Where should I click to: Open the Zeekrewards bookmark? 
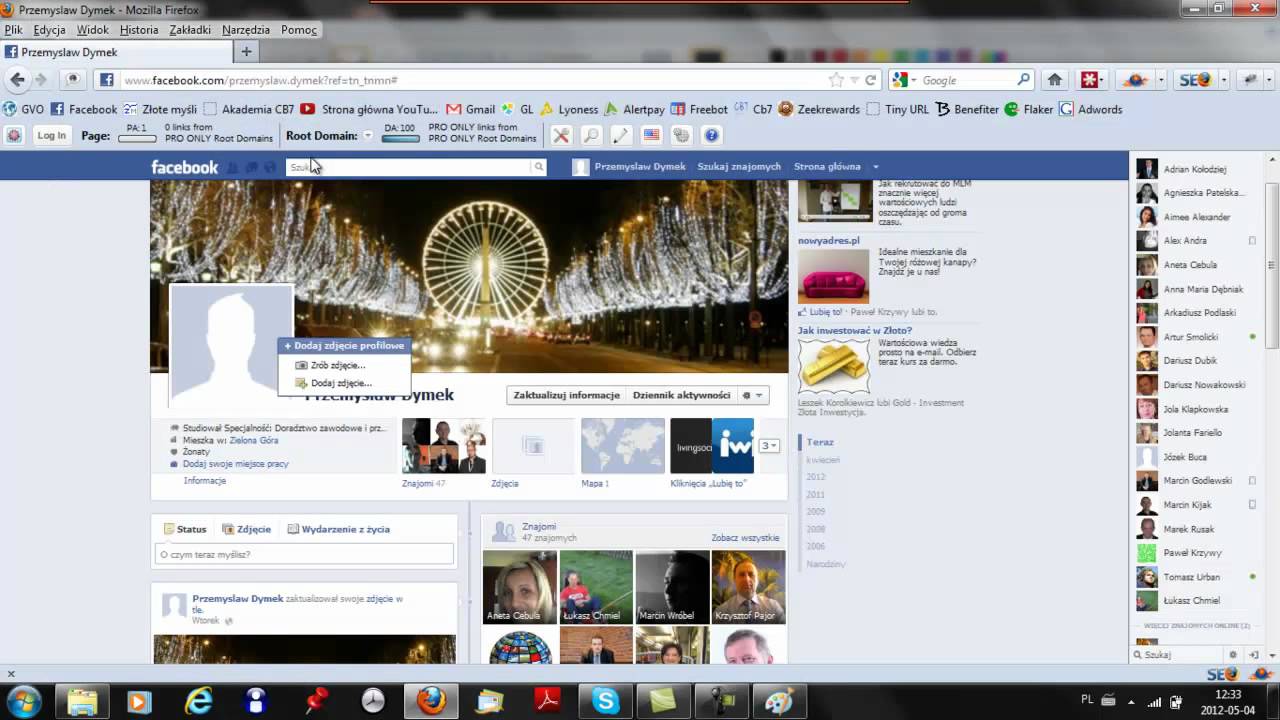[819, 109]
